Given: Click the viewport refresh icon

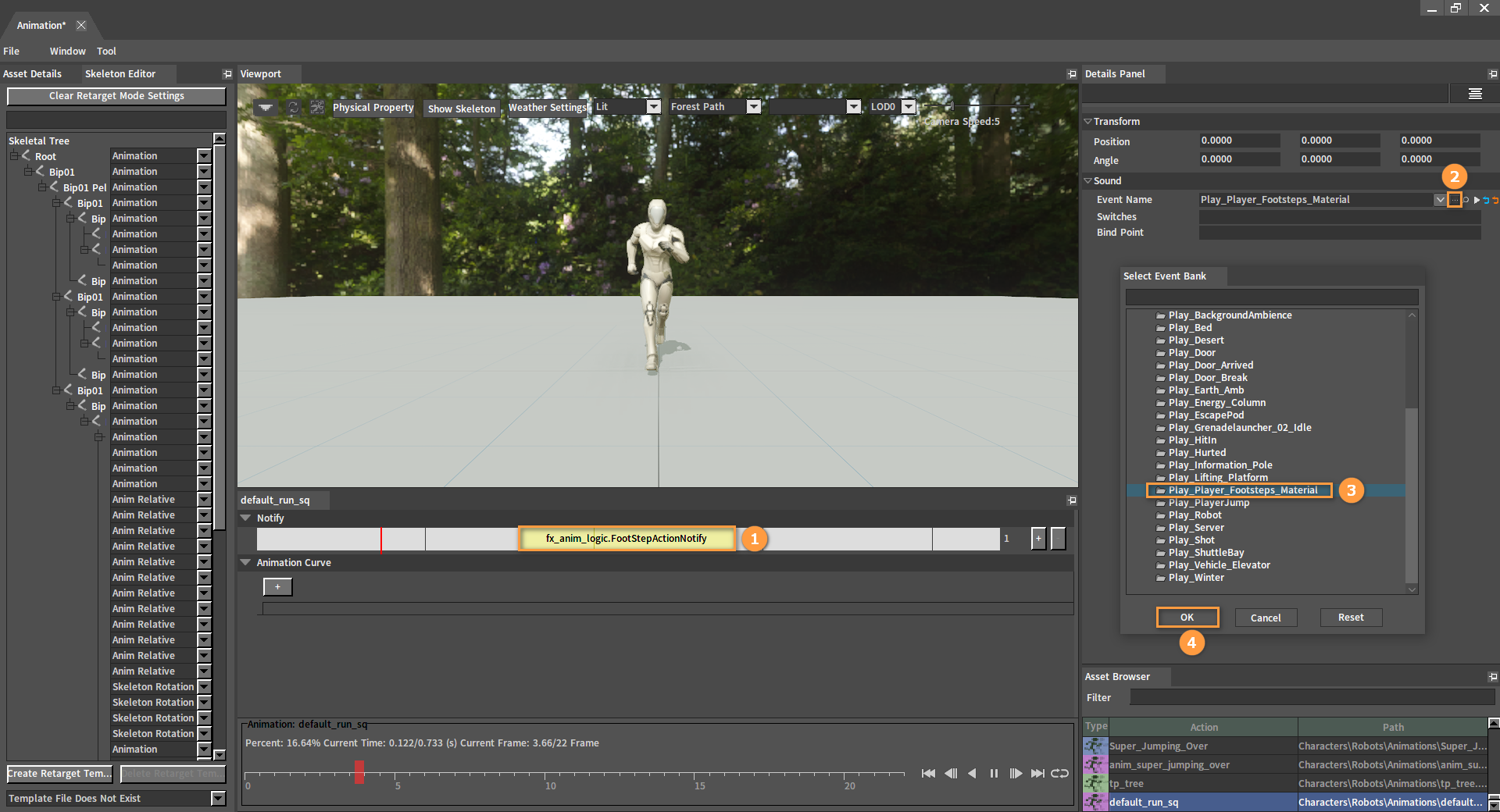Looking at the screenshot, I should tap(293, 108).
